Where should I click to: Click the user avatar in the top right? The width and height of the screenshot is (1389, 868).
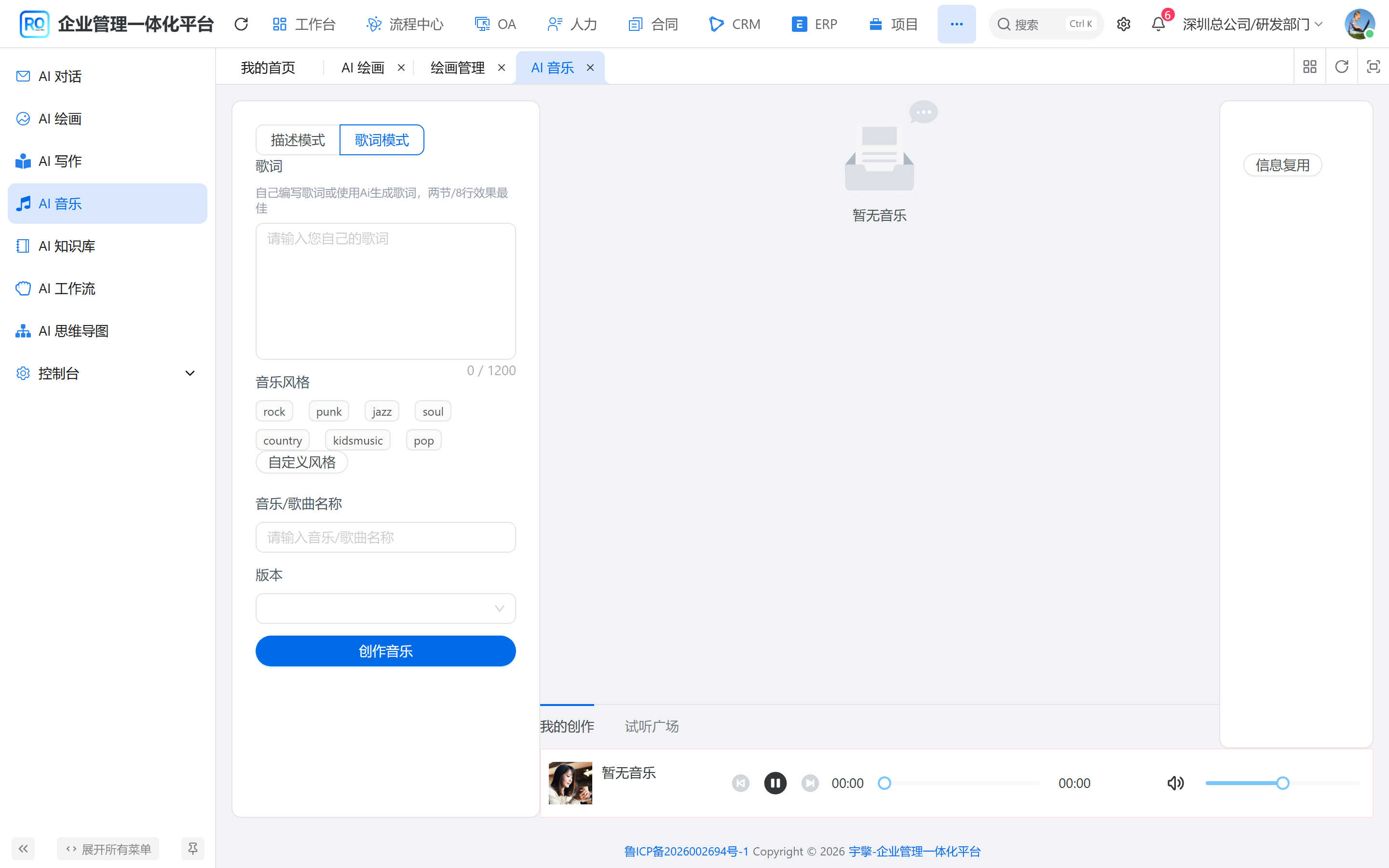[1359, 24]
